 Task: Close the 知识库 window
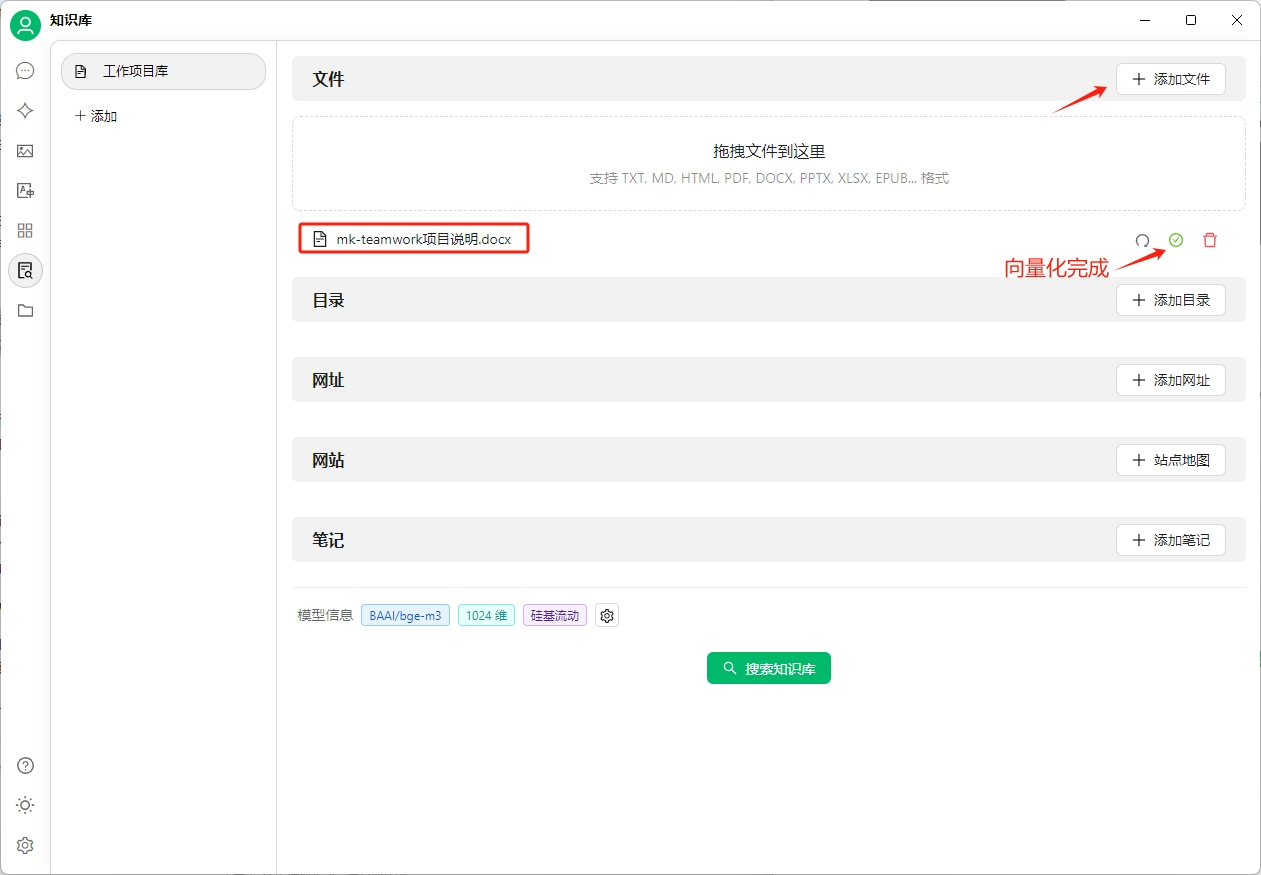pos(1237,20)
